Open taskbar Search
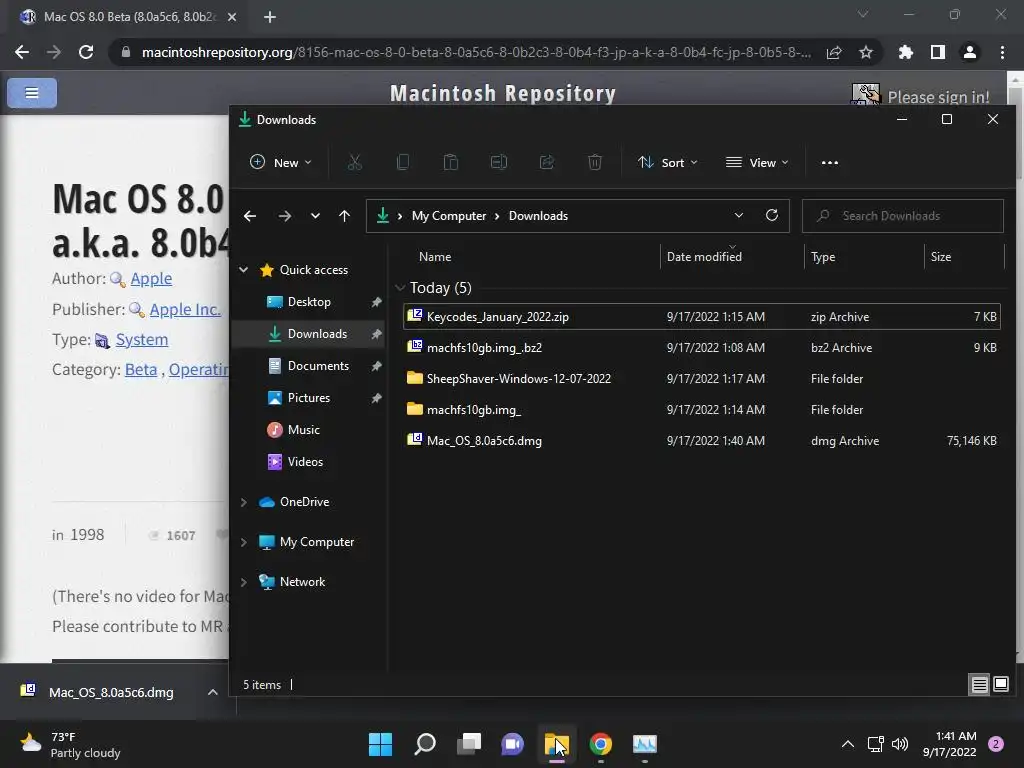1024x768 pixels. (425, 744)
